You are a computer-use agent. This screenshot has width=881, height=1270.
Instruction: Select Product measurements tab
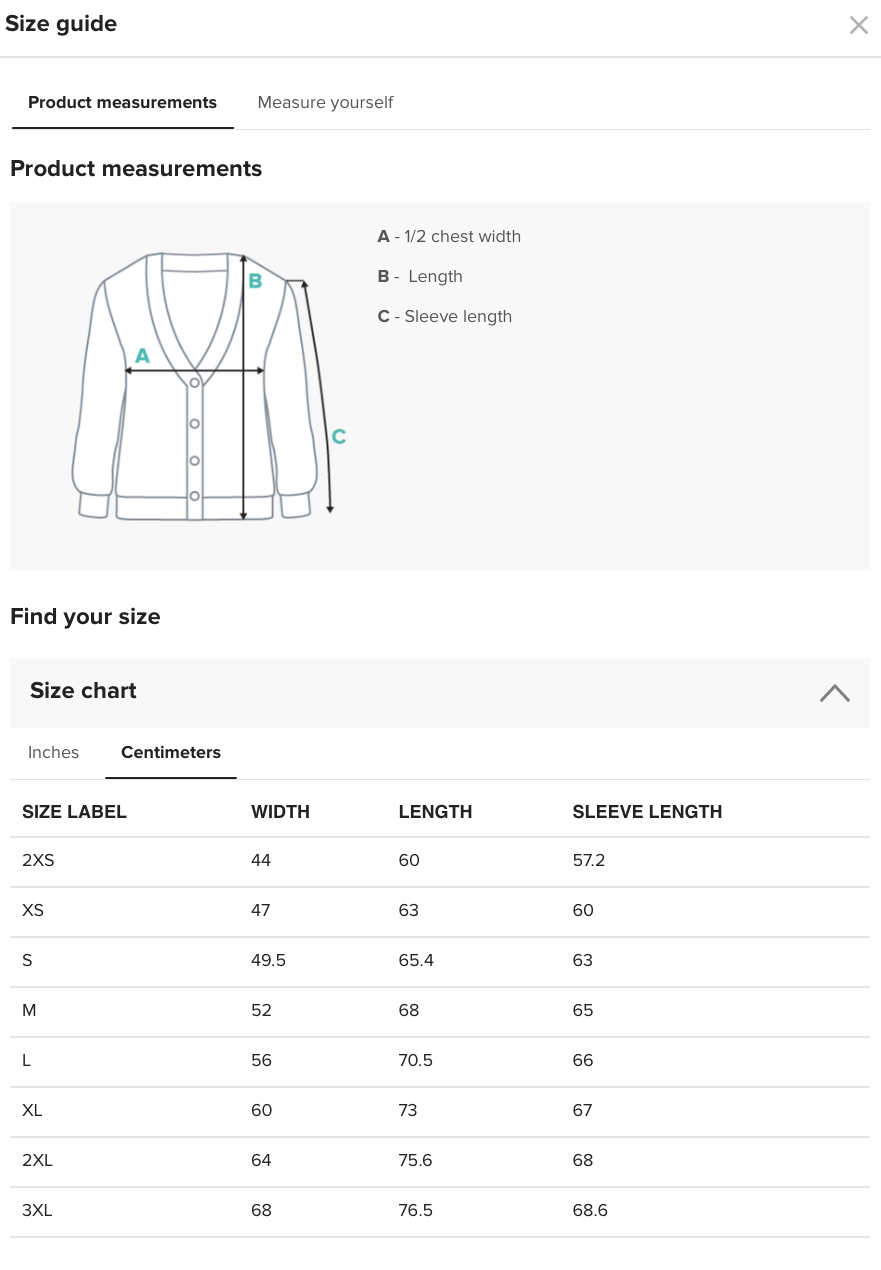122,102
